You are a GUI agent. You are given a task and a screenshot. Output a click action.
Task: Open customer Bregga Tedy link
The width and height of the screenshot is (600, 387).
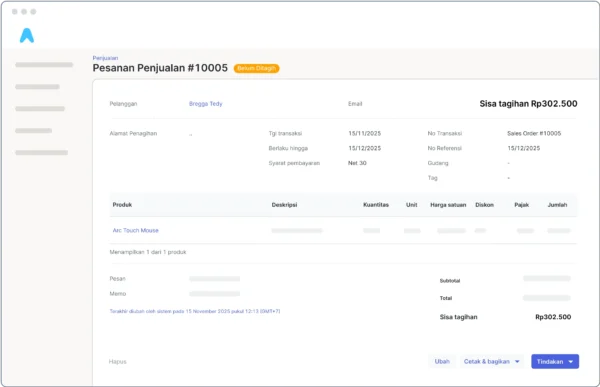click(205, 104)
